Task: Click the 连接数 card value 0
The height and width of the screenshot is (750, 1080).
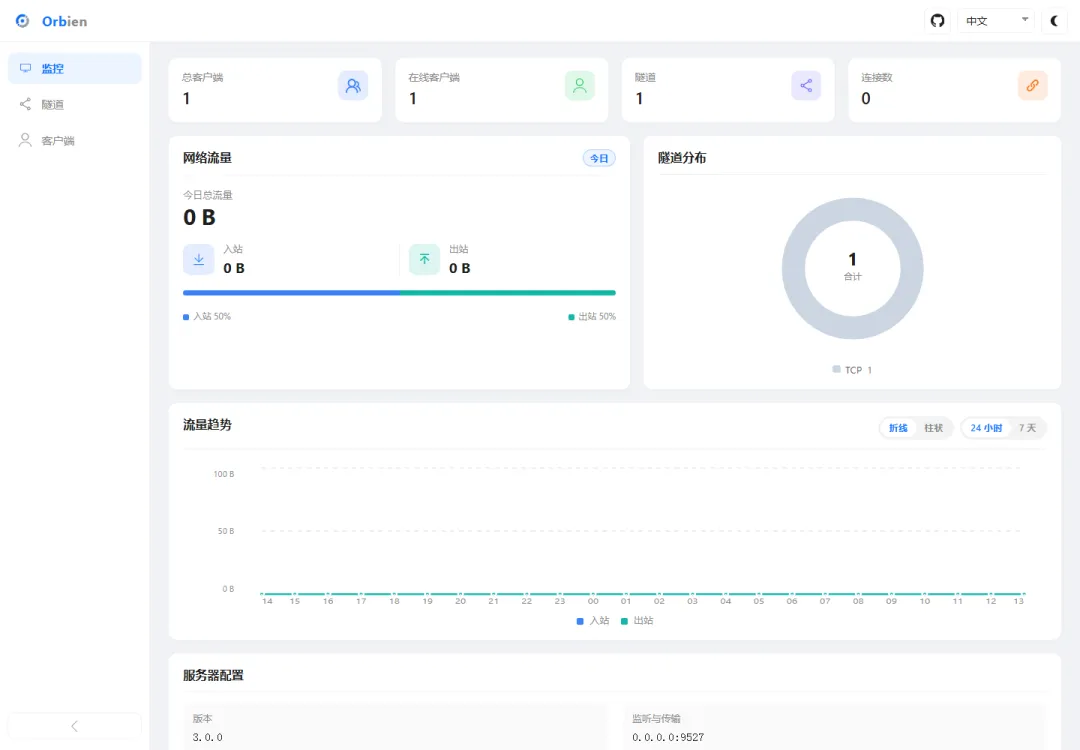Action: [866, 98]
